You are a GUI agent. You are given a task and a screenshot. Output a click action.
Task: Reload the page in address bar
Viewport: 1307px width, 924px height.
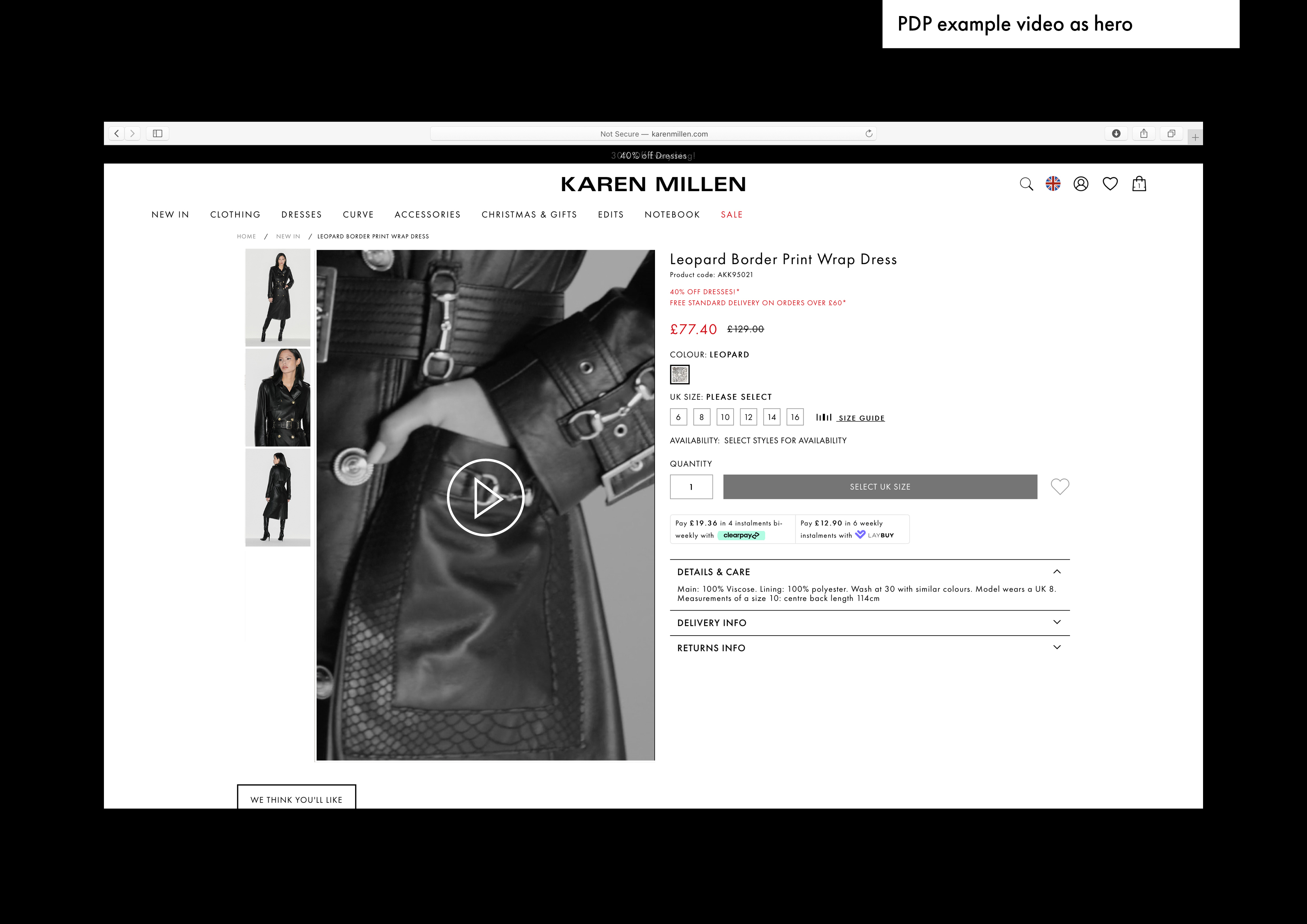(869, 134)
